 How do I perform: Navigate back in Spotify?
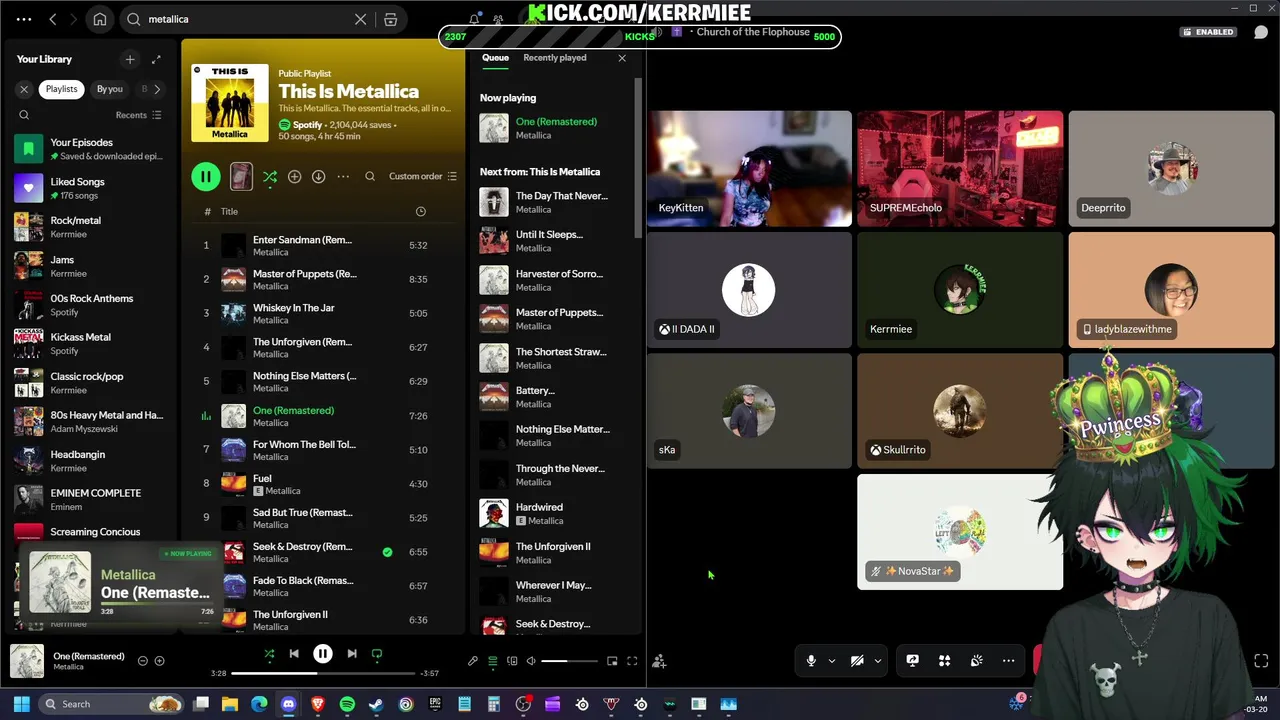tap(53, 19)
